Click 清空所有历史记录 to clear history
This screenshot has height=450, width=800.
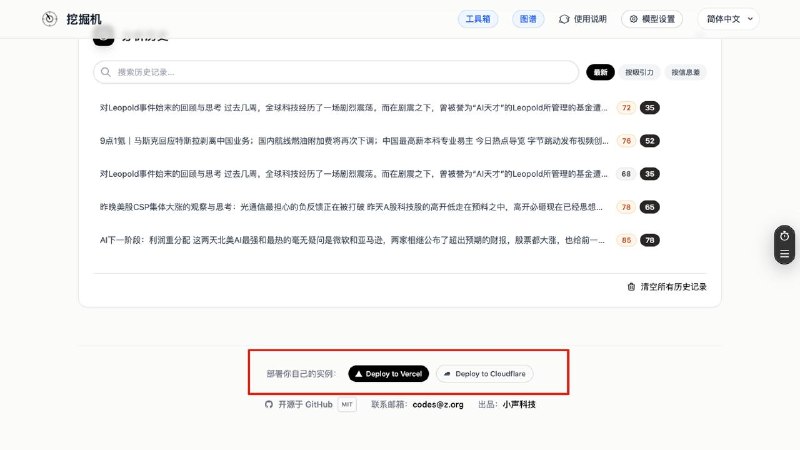click(x=667, y=287)
